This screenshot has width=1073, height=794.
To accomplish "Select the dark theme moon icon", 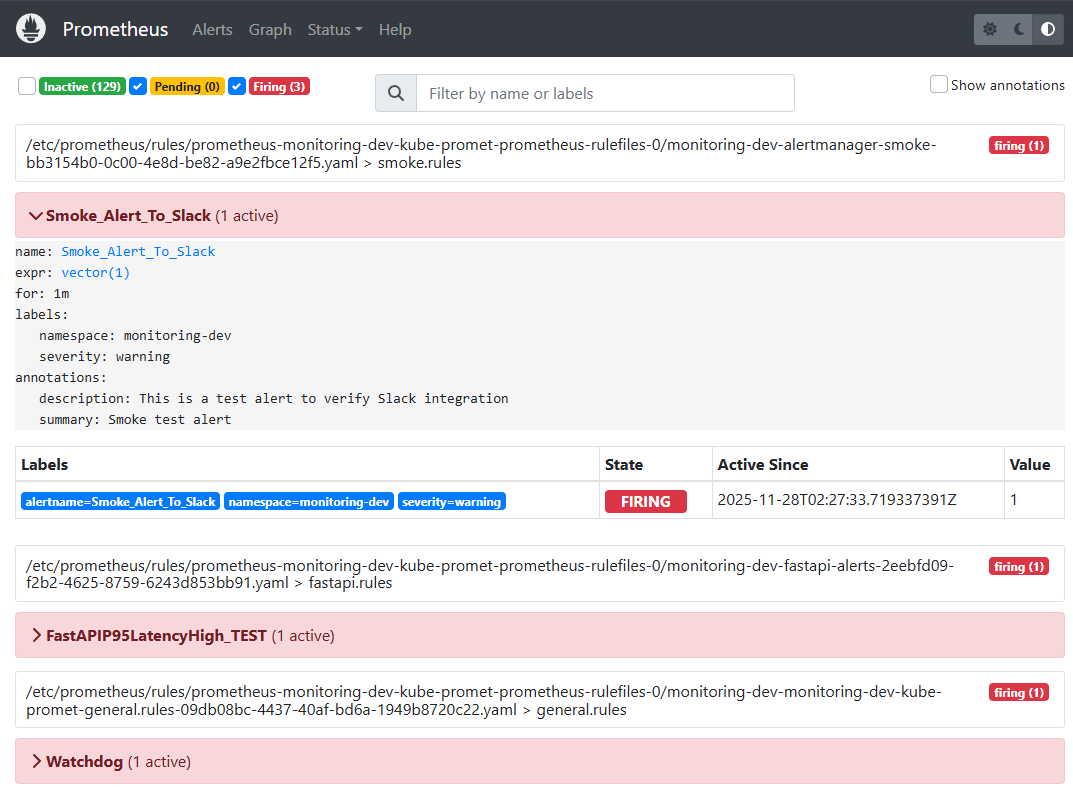I will pos(1016,29).
